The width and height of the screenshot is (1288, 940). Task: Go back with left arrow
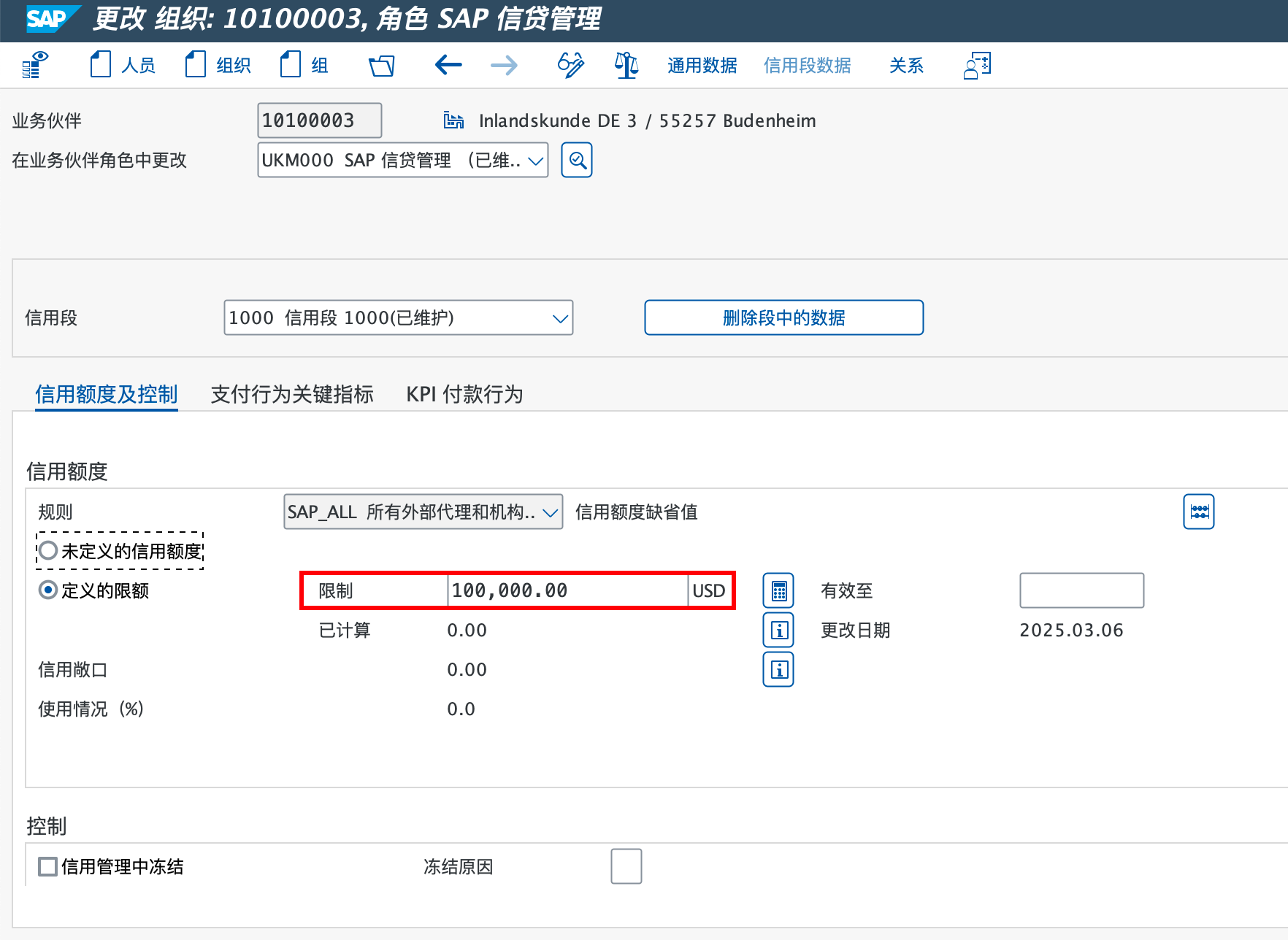click(x=448, y=66)
